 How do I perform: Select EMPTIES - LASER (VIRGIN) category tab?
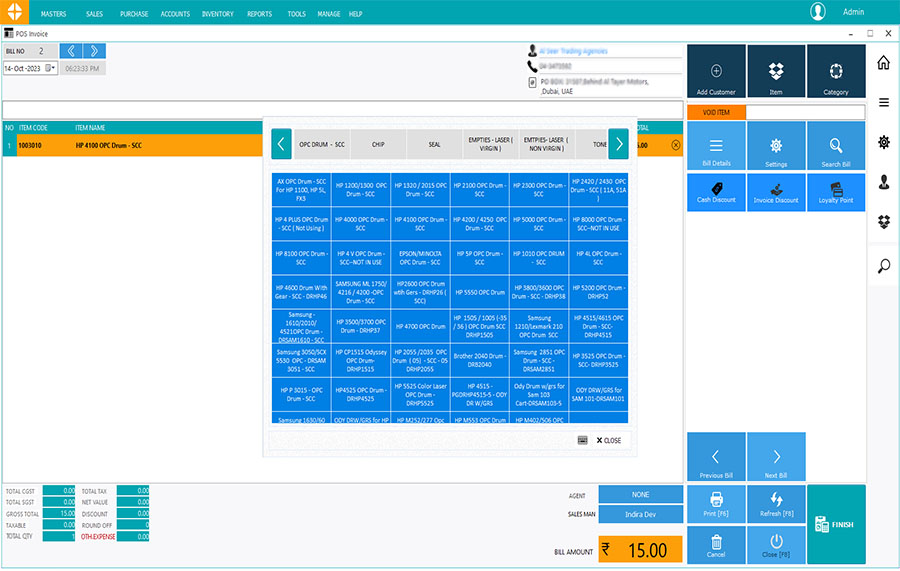(490, 144)
